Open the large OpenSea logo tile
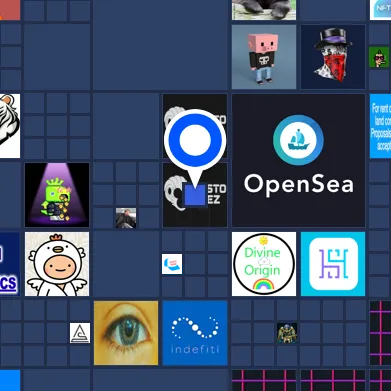The image size is (391, 391). (x=299, y=160)
